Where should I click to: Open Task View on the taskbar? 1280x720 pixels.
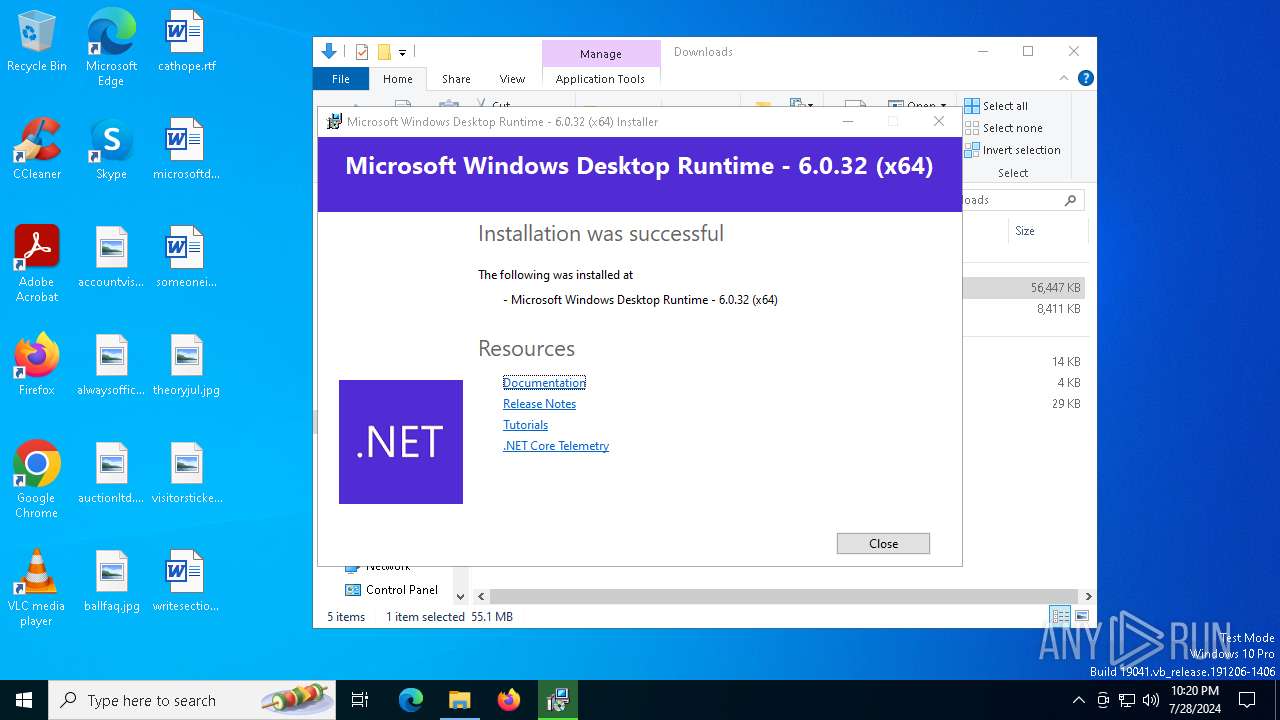click(360, 700)
